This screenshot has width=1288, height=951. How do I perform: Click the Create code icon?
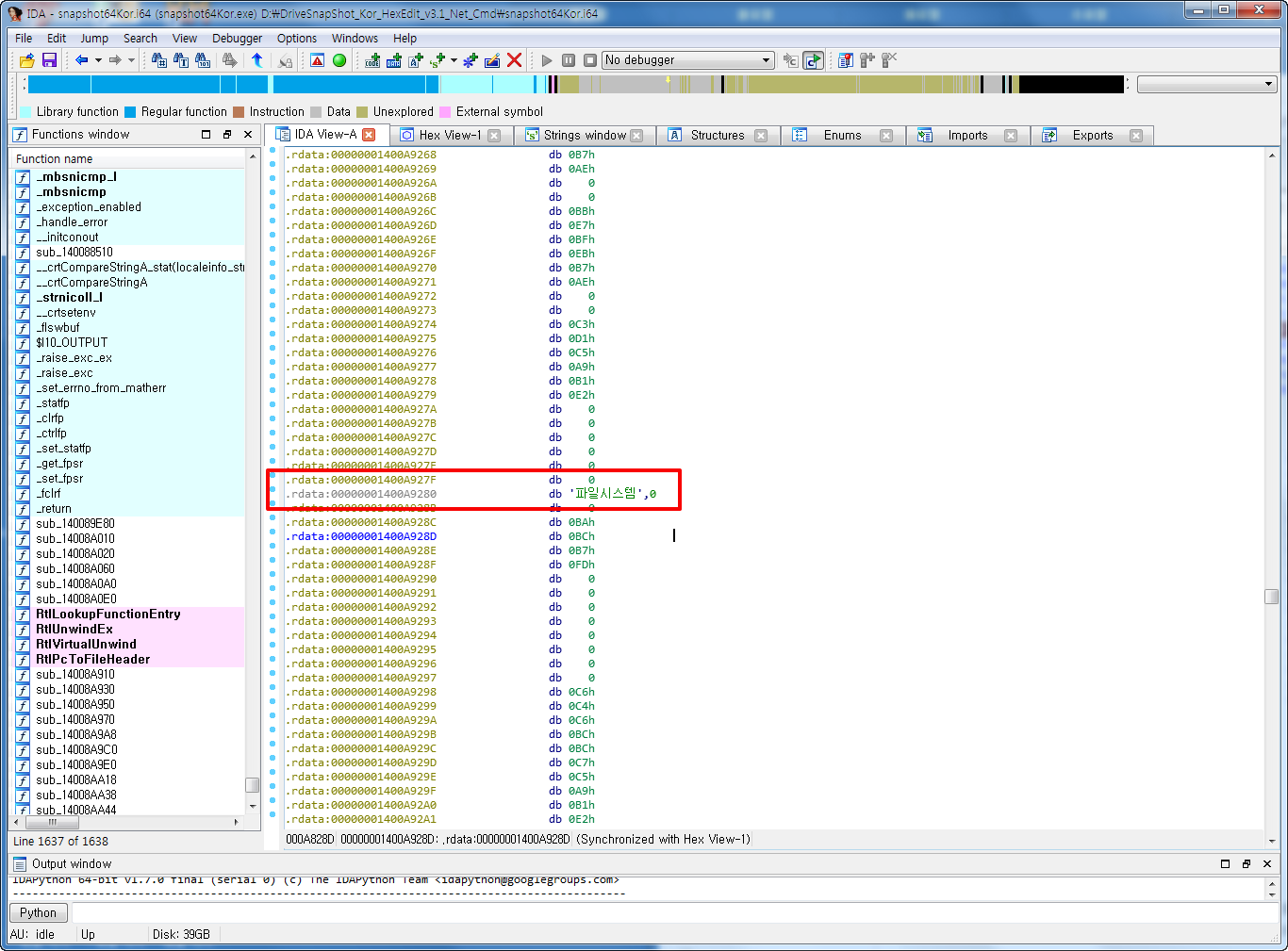point(372,60)
